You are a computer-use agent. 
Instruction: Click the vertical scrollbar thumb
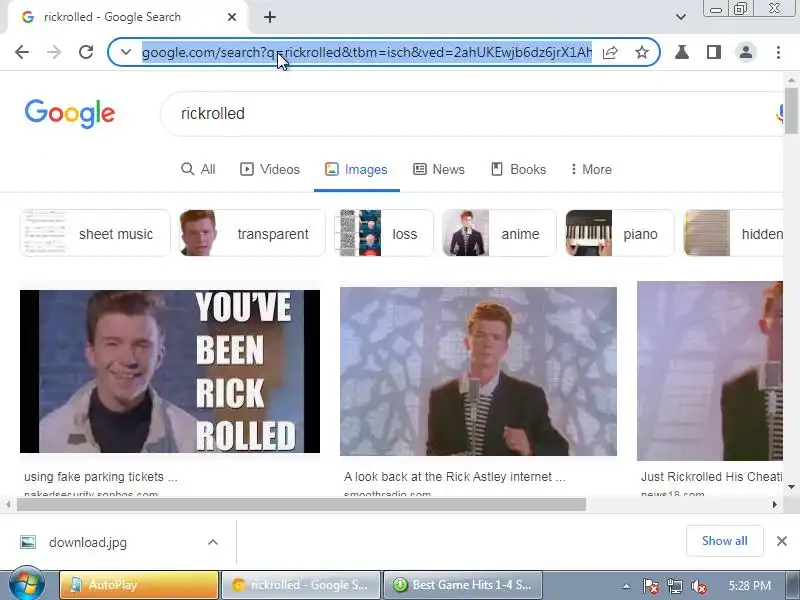(x=791, y=111)
